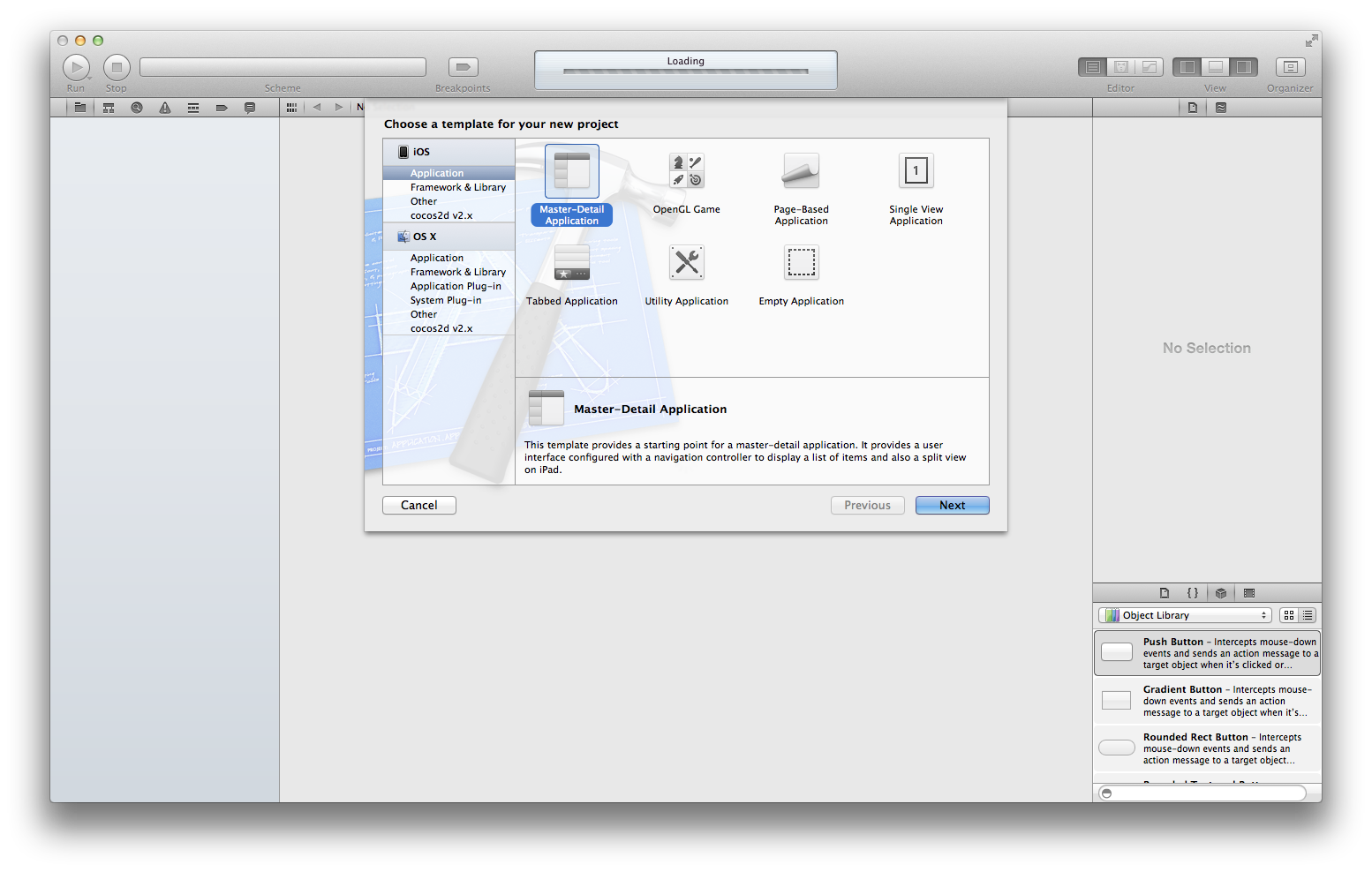
Task: Click the Run button in the toolbar
Action: (x=76, y=67)
